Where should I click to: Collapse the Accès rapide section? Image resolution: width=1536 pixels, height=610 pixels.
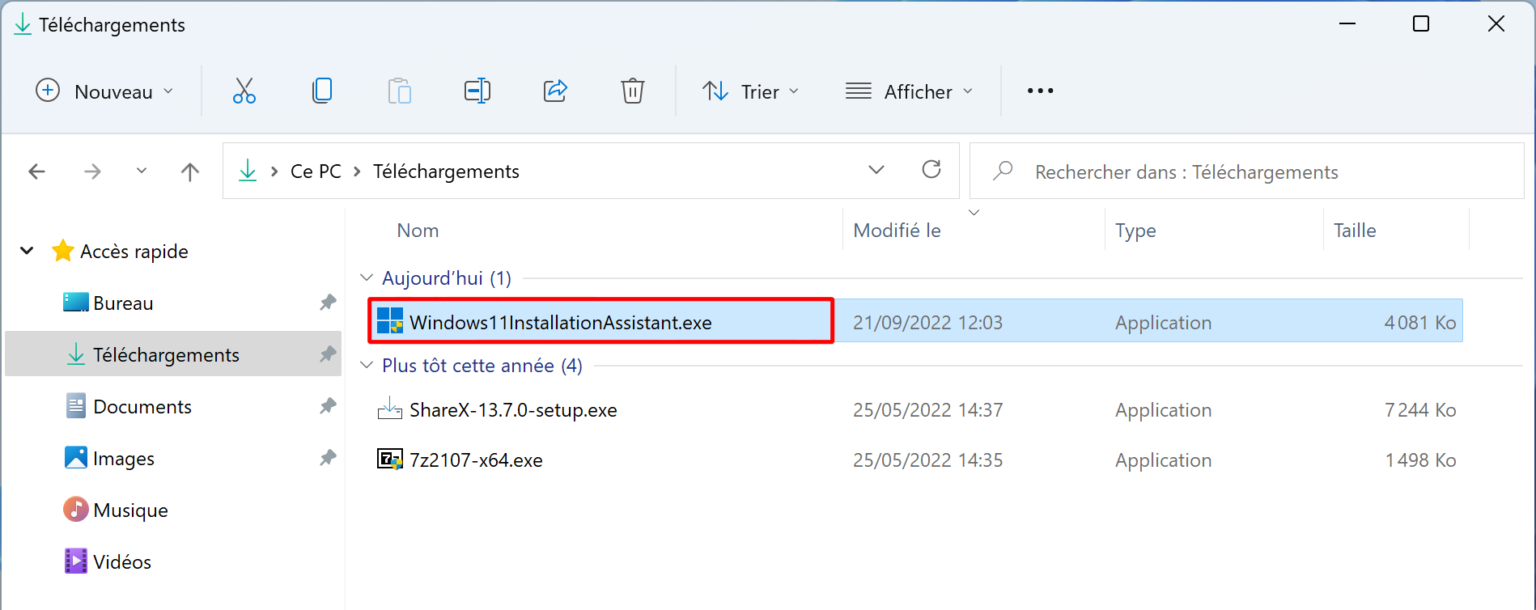coord(26,251)
